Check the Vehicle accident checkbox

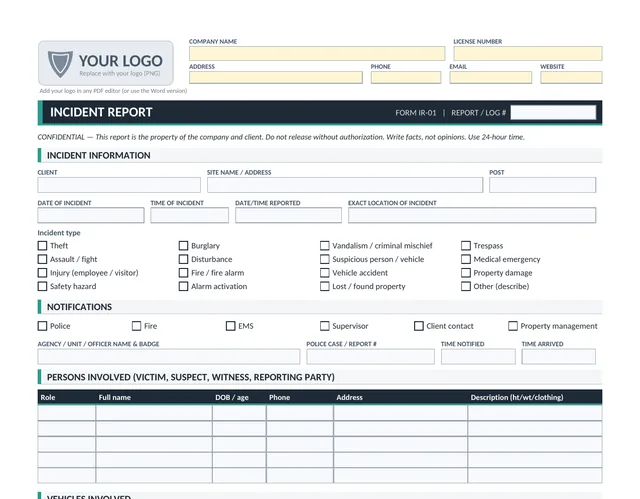(x=324, y=273)
